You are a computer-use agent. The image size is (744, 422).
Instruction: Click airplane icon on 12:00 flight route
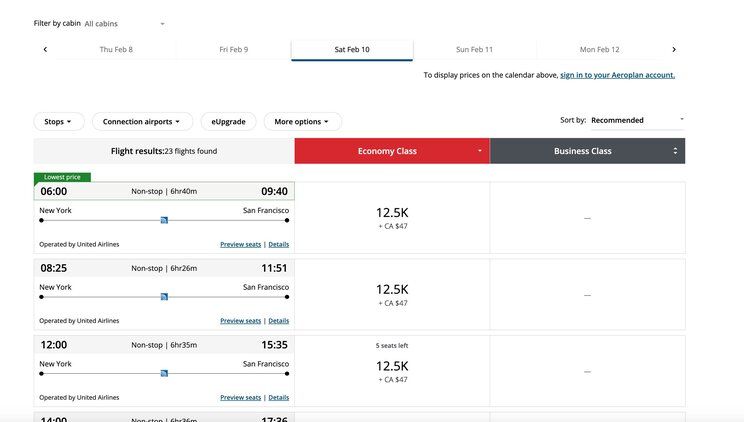164,373
